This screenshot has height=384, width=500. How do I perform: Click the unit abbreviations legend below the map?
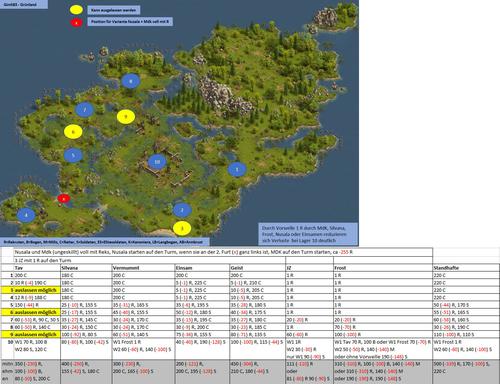[x=105, y=242]
